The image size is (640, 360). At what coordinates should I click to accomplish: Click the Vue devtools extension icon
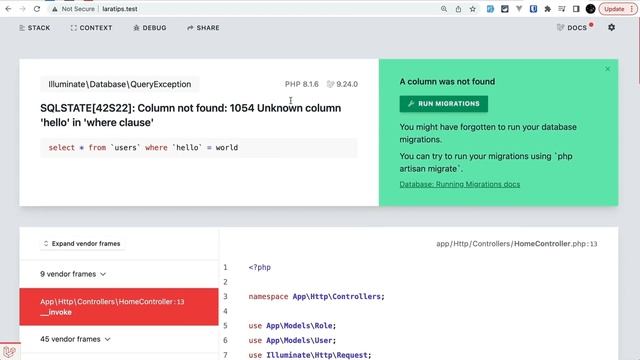(x=519, y=9)
